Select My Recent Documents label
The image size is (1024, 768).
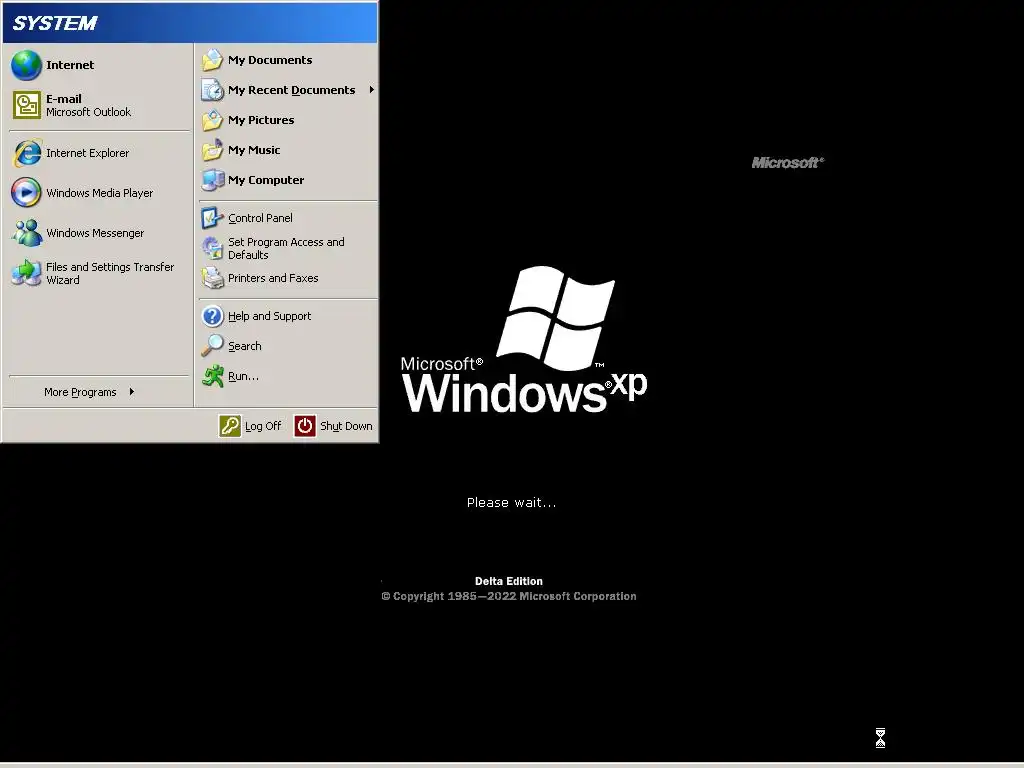tap(291, 90)
